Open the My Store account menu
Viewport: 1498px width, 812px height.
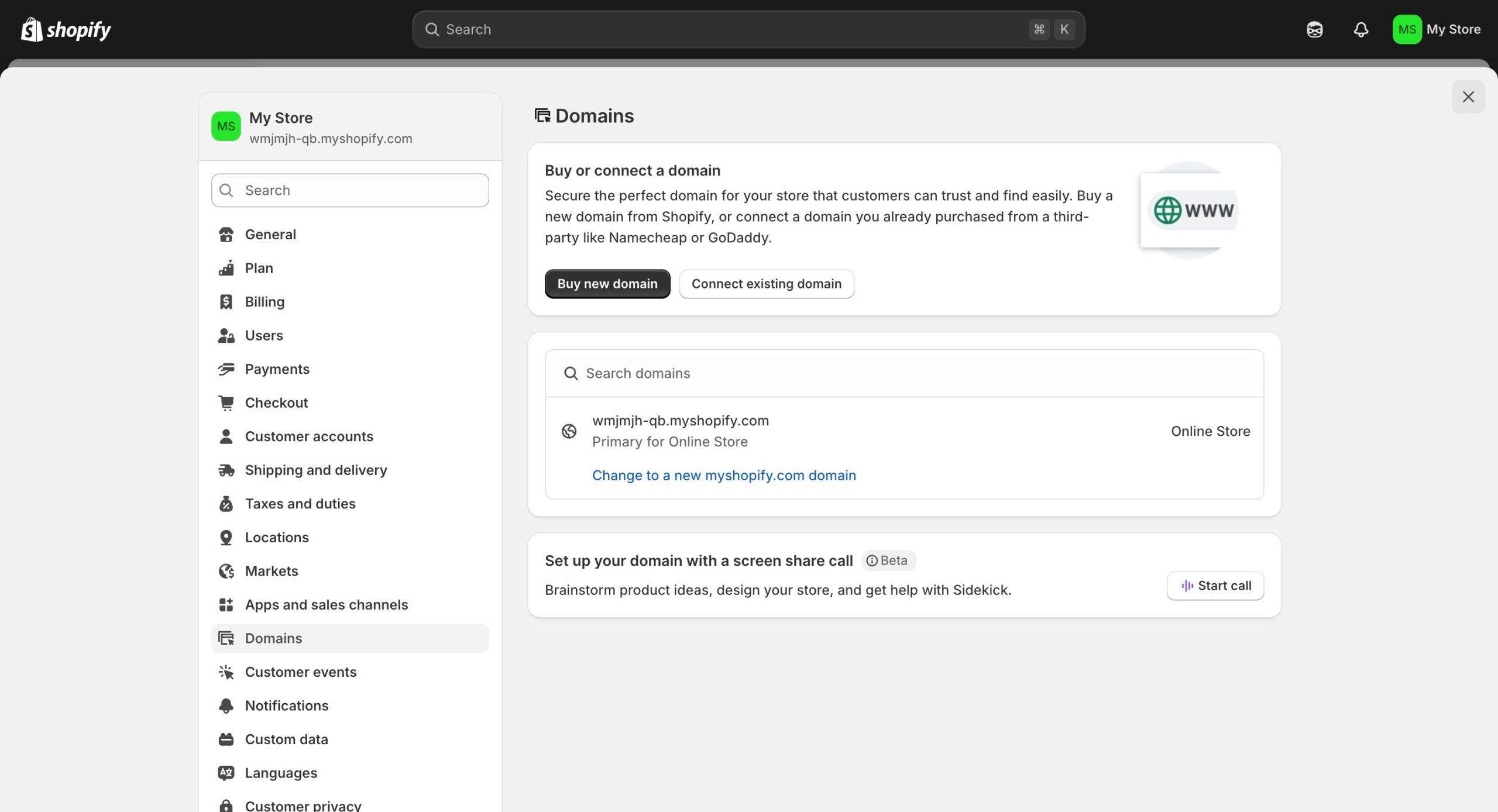pyautogui.click(x=1437, y=29)
